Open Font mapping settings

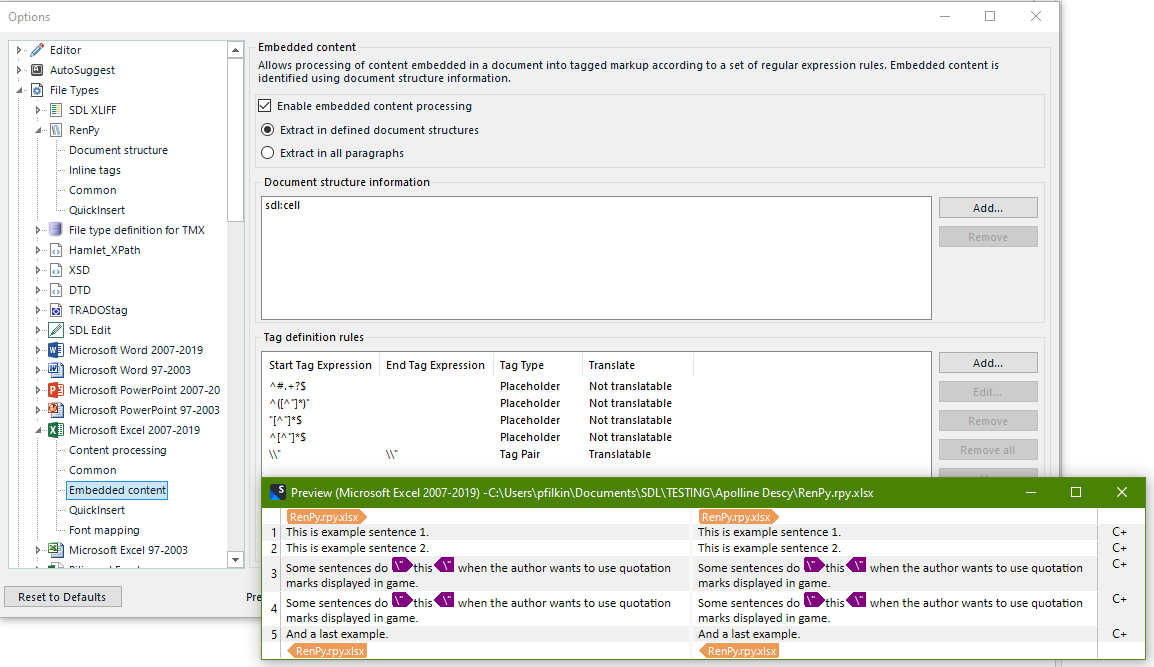(x=104, y=530)
